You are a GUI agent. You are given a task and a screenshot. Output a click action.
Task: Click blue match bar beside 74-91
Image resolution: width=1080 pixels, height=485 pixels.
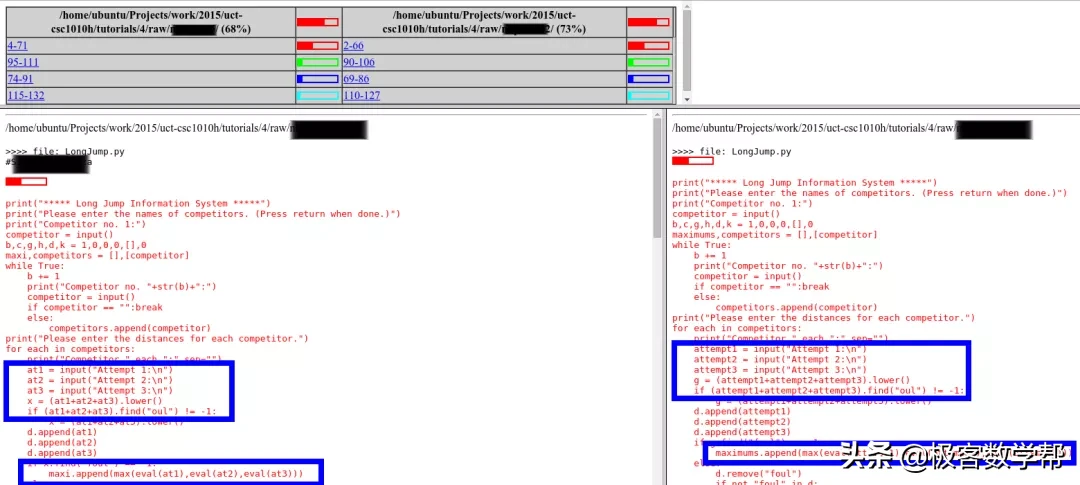point(317,79)
